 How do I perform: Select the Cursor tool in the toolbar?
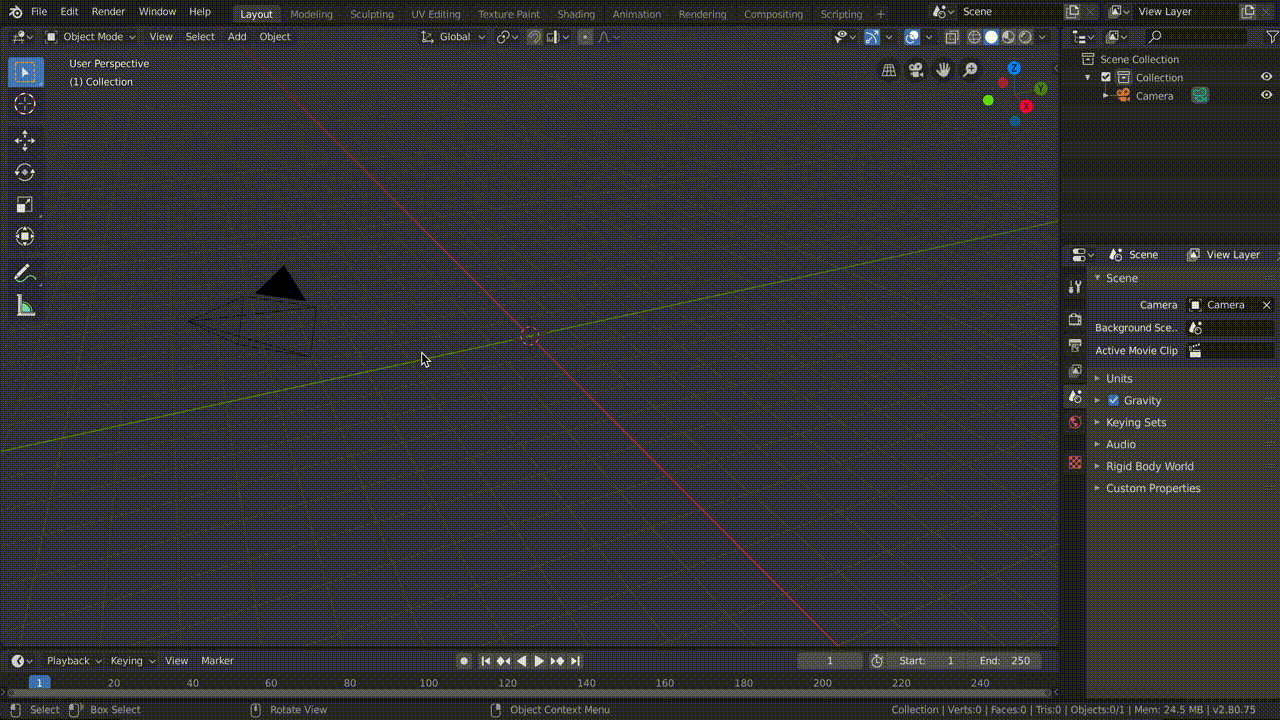pos(25,104)
